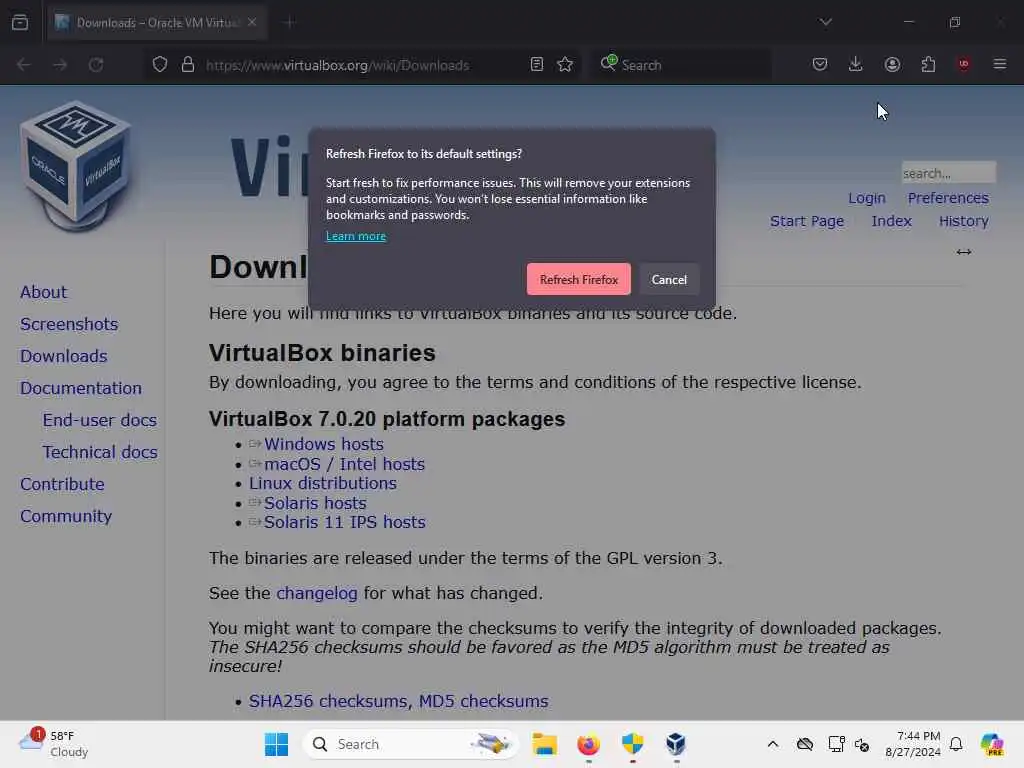The height and width of the screenshot is (768, 1024).
Task: Open Firefox View icon in tab strip
Action: [x=20, y=22]
